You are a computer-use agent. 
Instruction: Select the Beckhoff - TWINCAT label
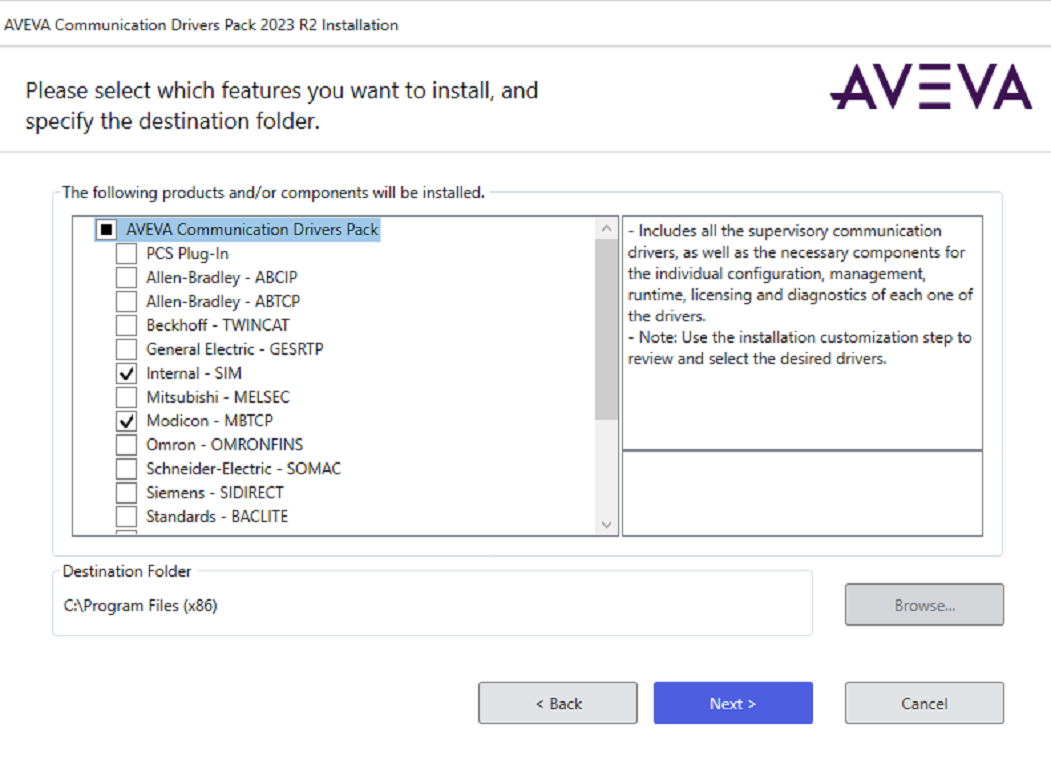click(218, 325)
